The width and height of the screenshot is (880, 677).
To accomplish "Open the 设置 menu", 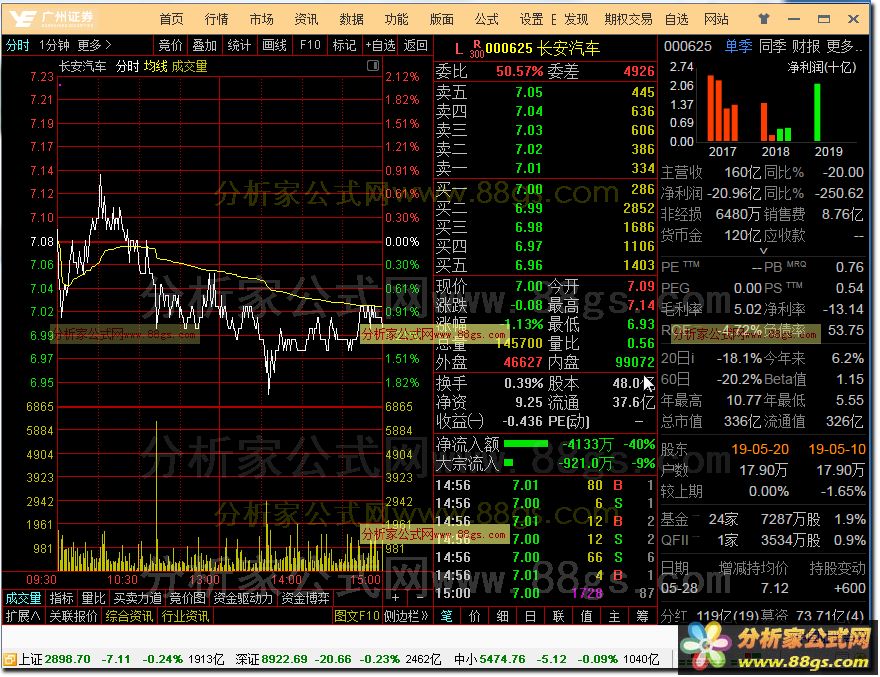I will [531, 19].
